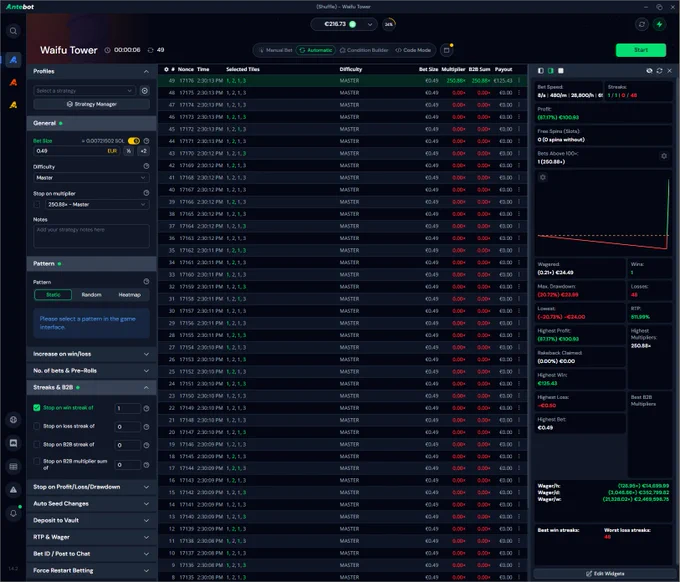The width and height of the screenshot is (680, 582).
Task: Open help icon beside Difficulty
Action: coord(147,166)
